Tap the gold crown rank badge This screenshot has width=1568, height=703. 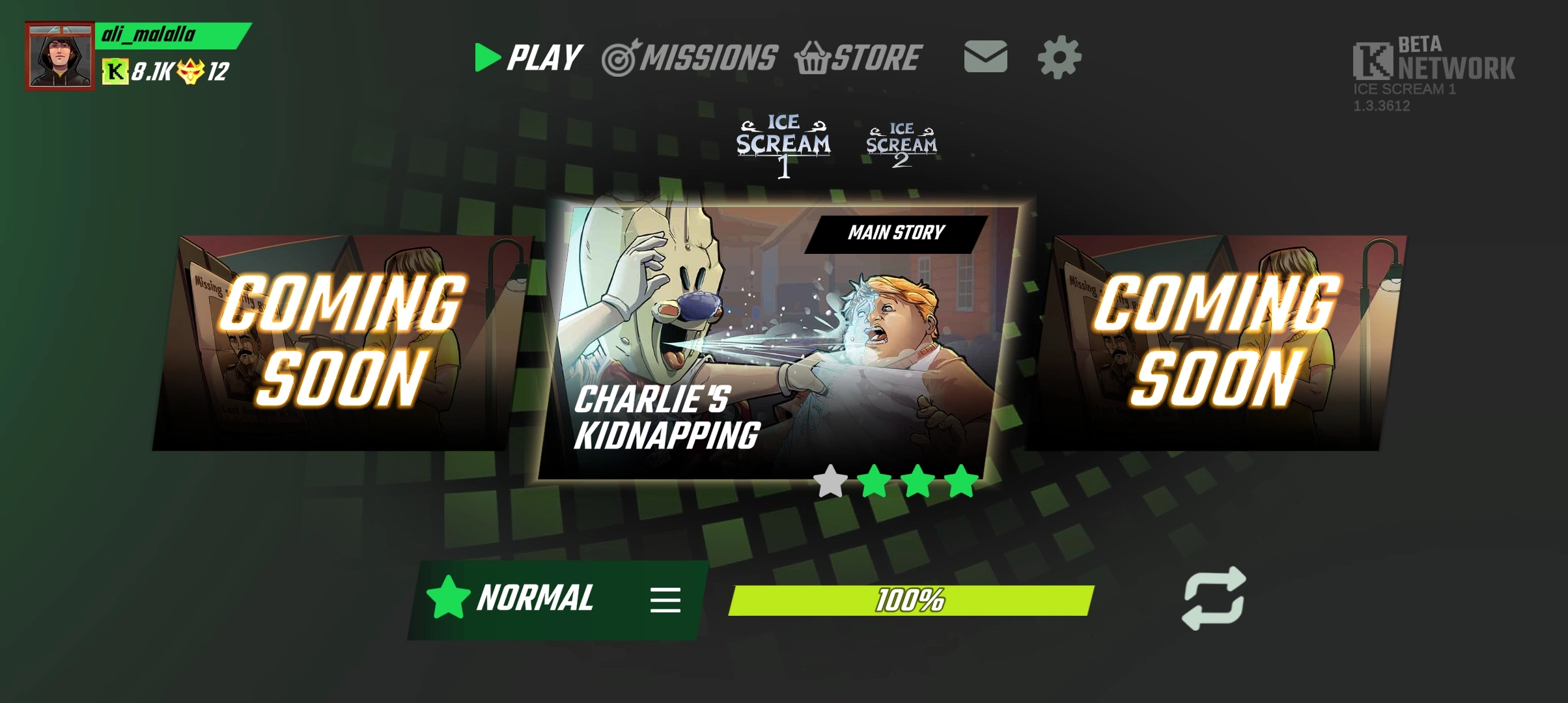(191, 71)
